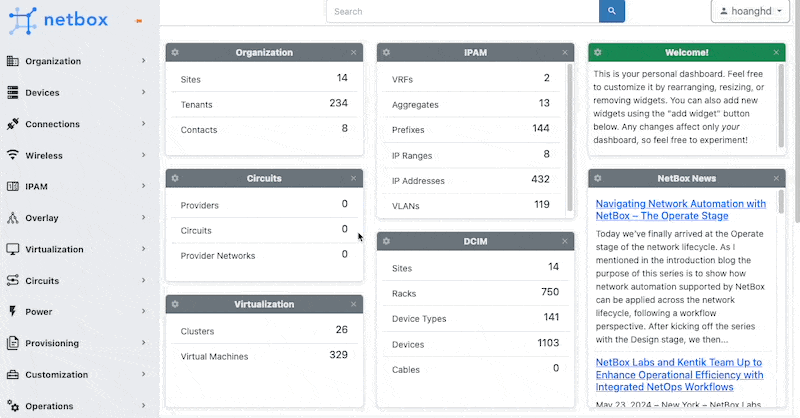Open Devices count row in DCIM widget
The height and width of the screenshot is (418, 800).
pyautogui.click(x=476, y=344)
